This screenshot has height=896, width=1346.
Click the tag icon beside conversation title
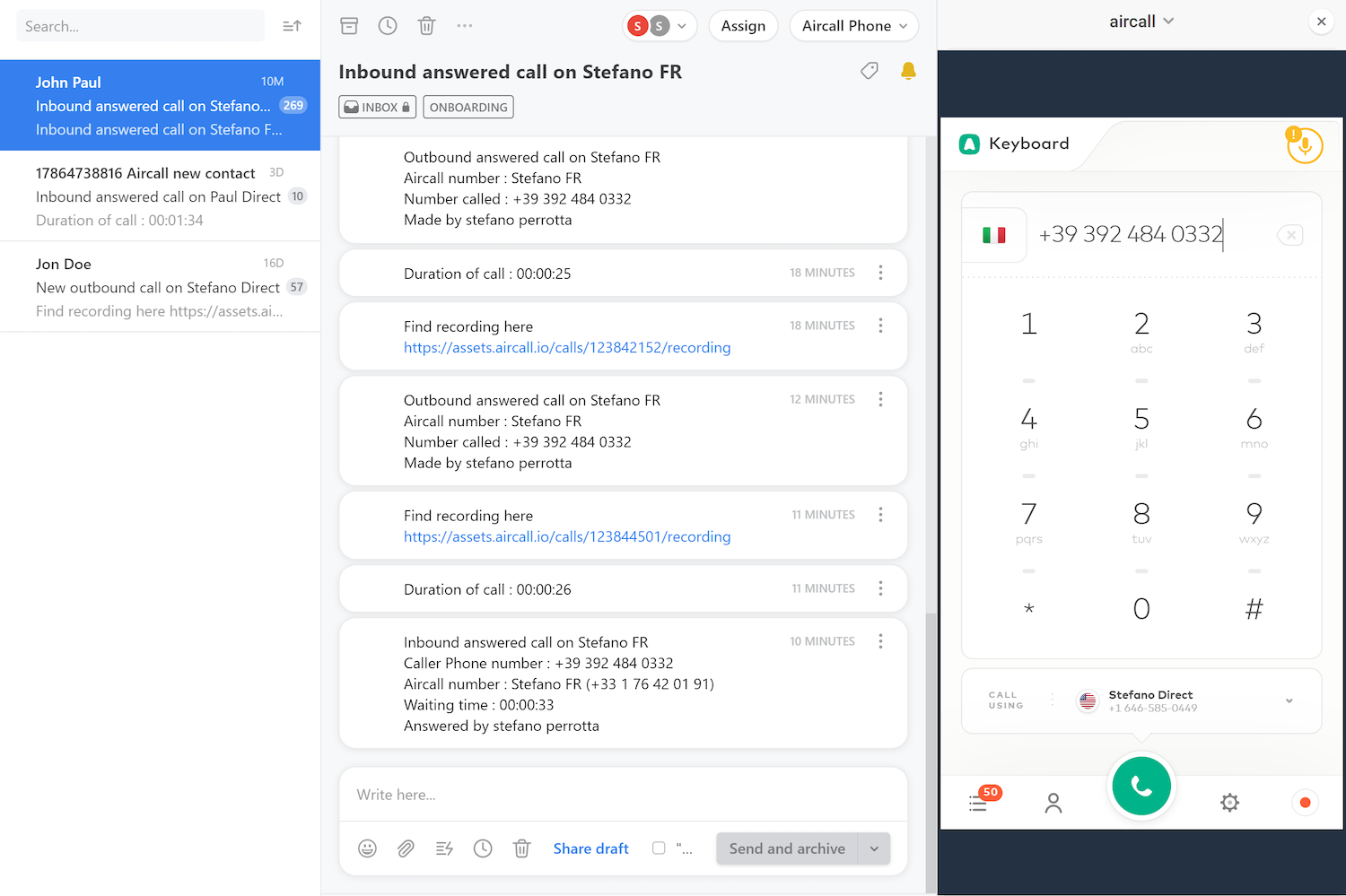(x=869, y=71)
